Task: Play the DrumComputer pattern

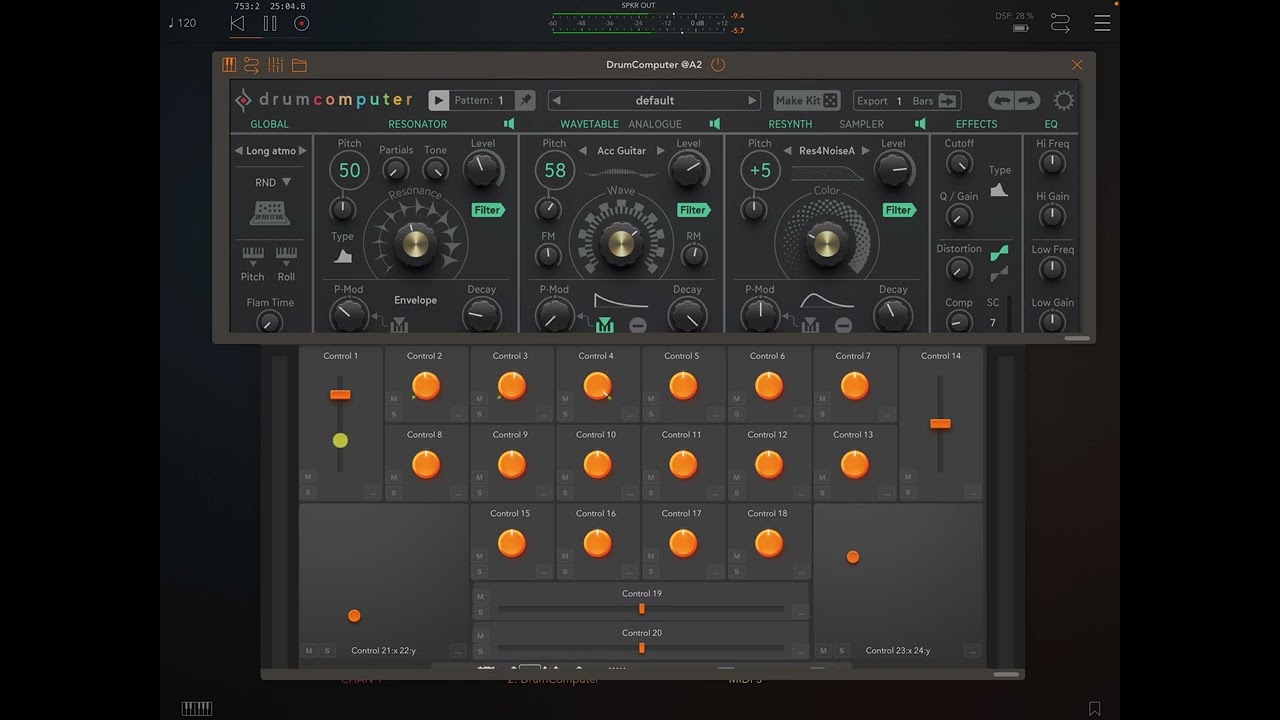Action: point(439,100)
